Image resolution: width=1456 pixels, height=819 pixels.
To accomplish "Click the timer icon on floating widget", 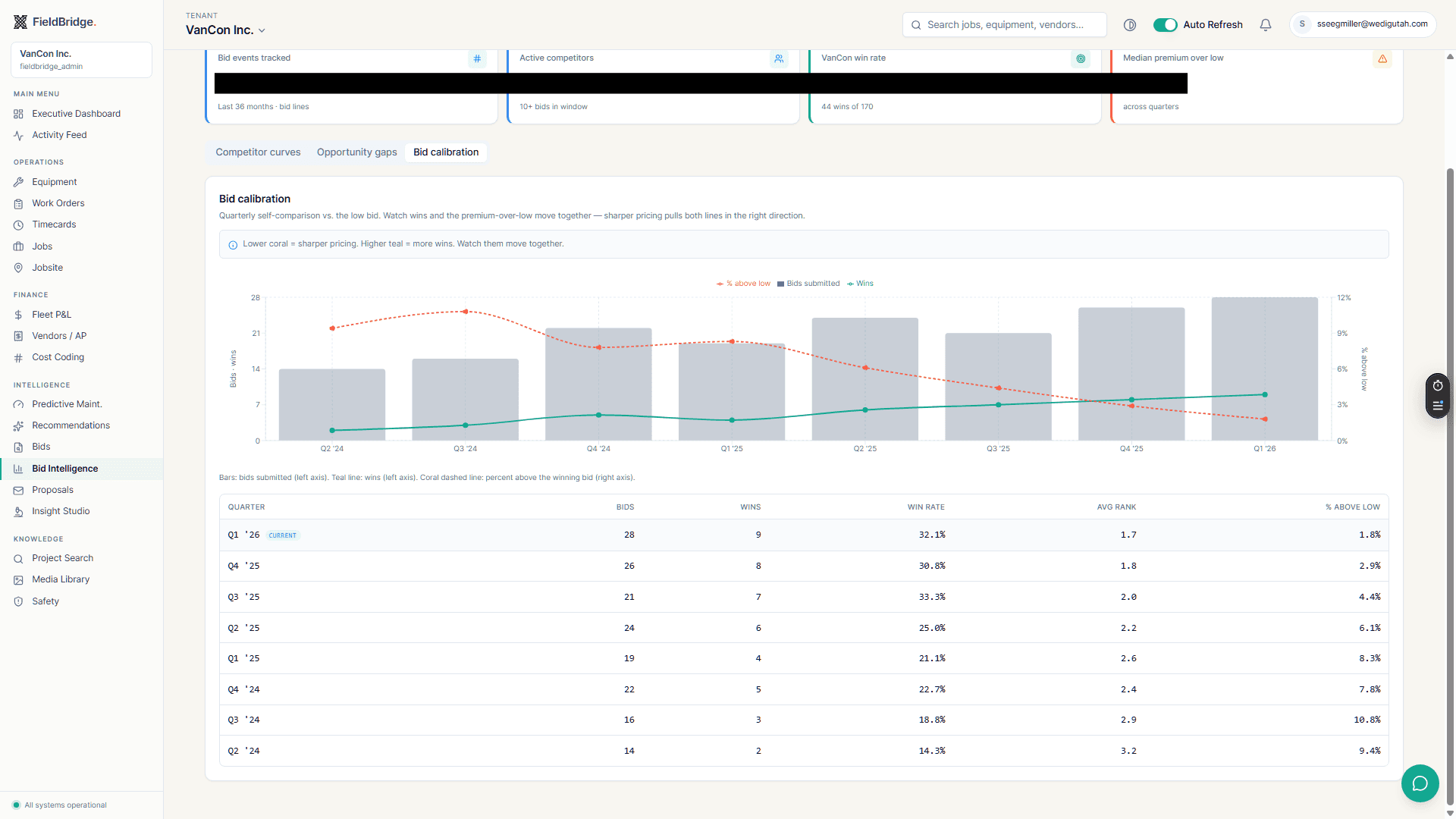I will (1438, 385).
